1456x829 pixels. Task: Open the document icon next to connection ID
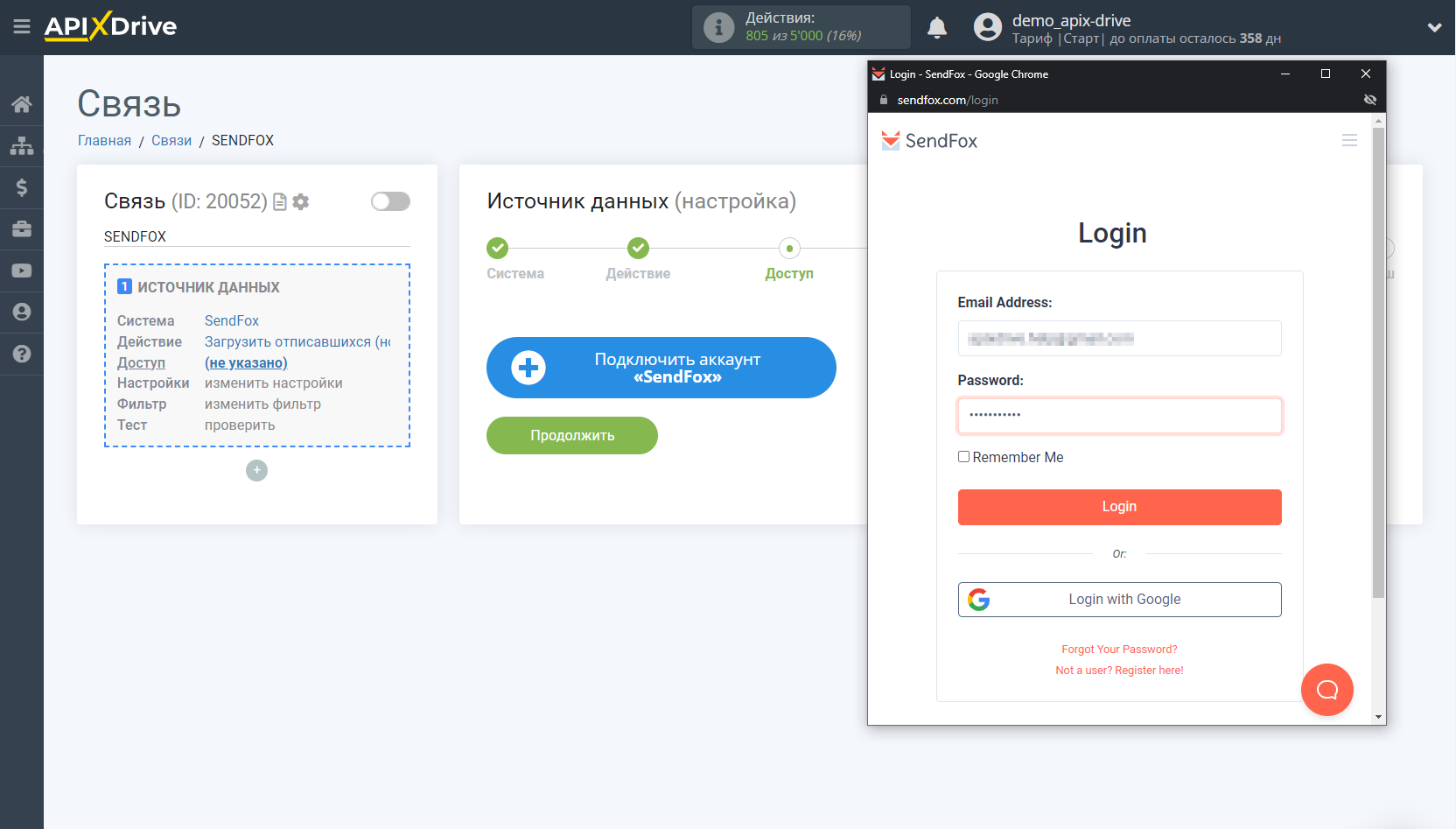pyautogui.click(x=280, y=202)
